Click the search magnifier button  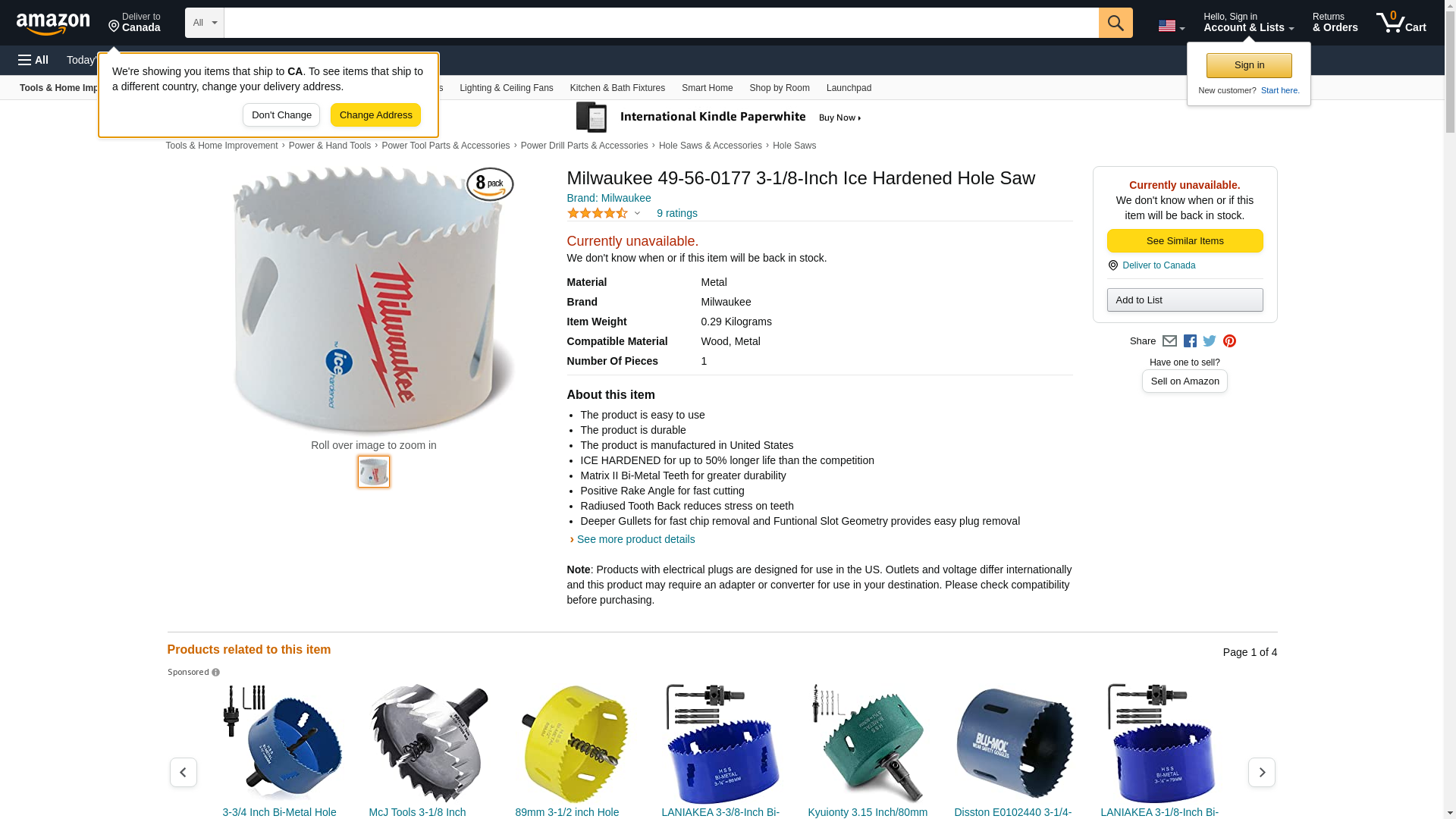(1115, 23)
